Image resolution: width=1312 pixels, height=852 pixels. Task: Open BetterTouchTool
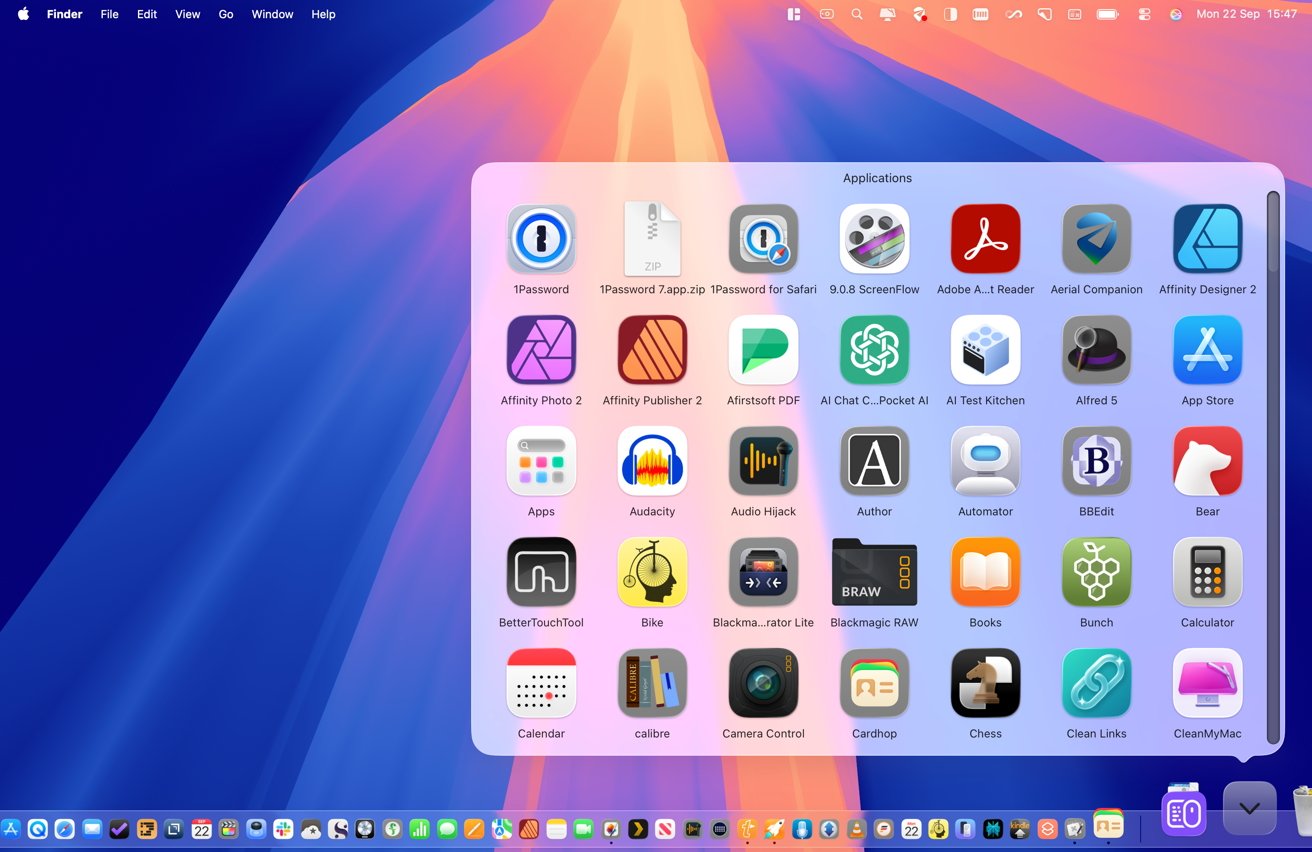click(x=541, y=572)
